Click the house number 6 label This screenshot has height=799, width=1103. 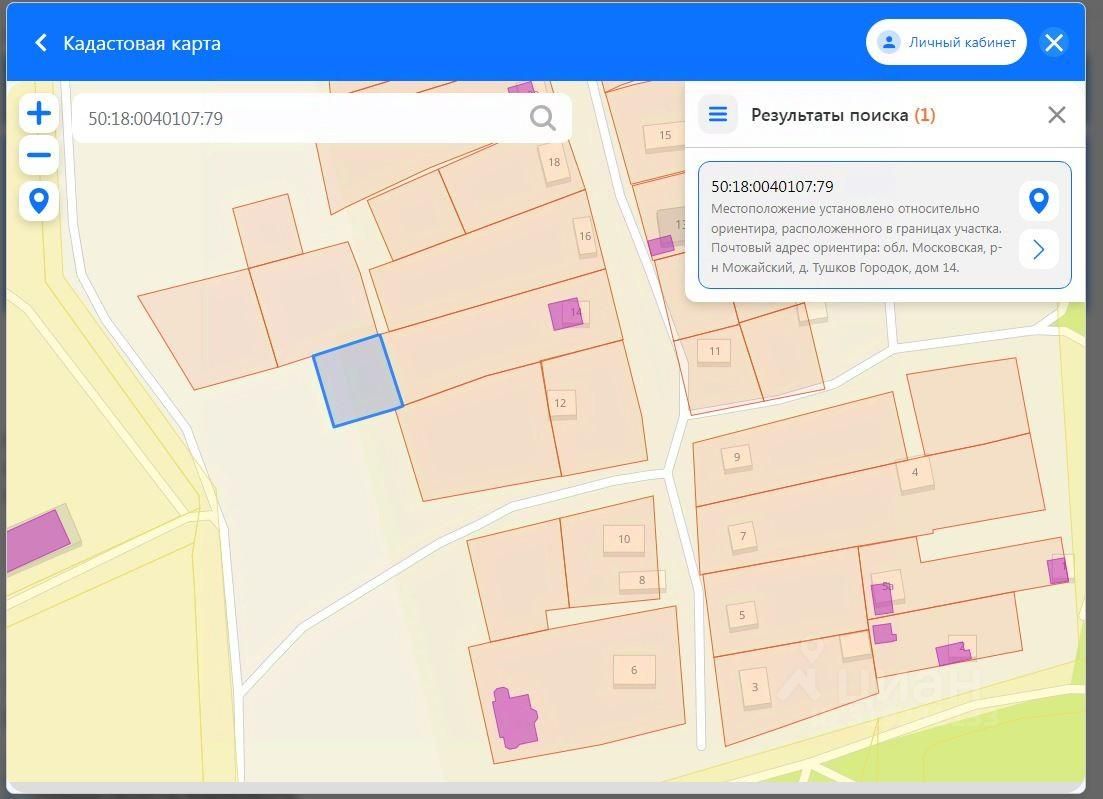(x=634, y=670)
